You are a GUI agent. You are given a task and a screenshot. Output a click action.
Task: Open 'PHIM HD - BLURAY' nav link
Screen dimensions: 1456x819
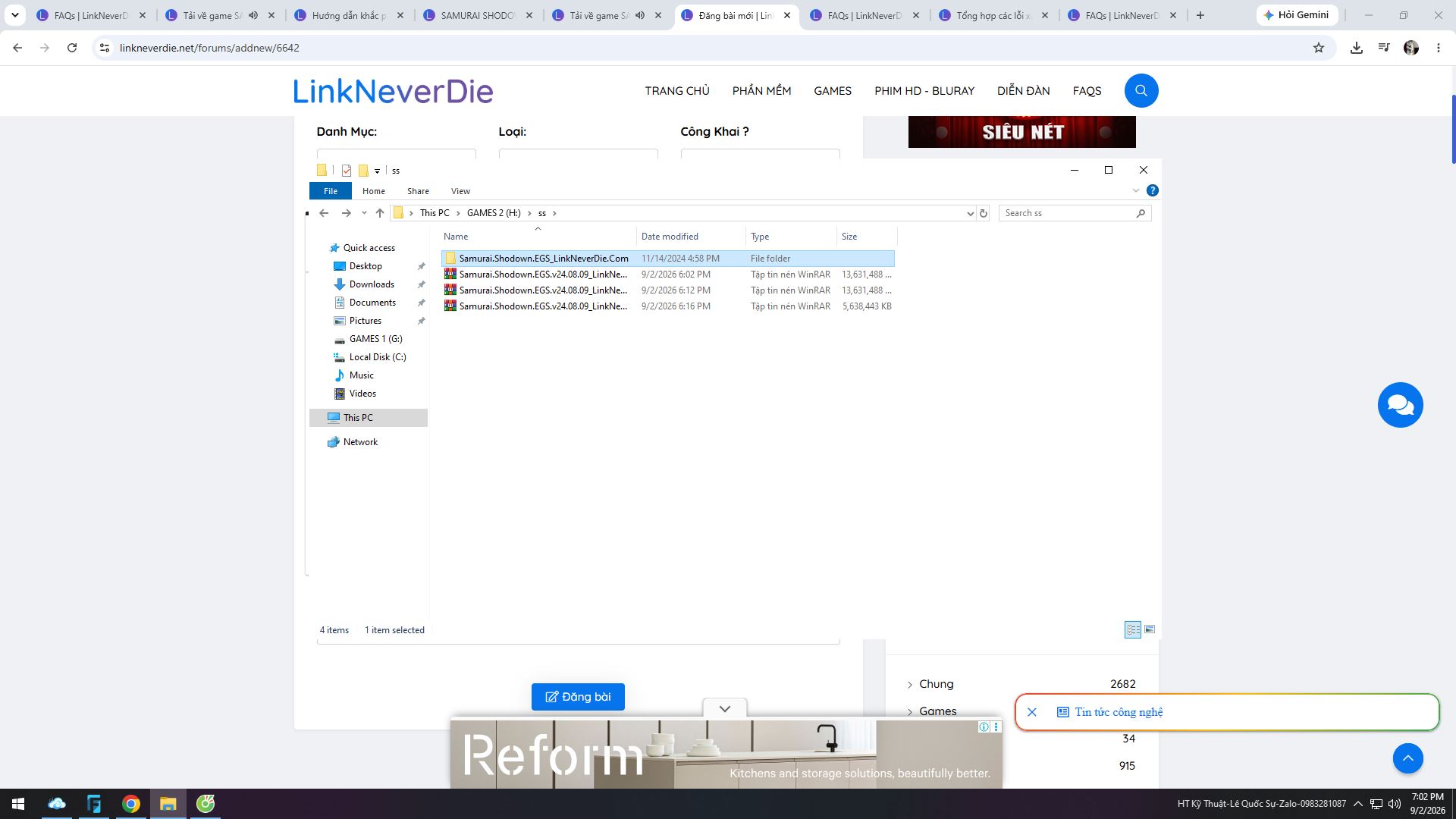924,91
